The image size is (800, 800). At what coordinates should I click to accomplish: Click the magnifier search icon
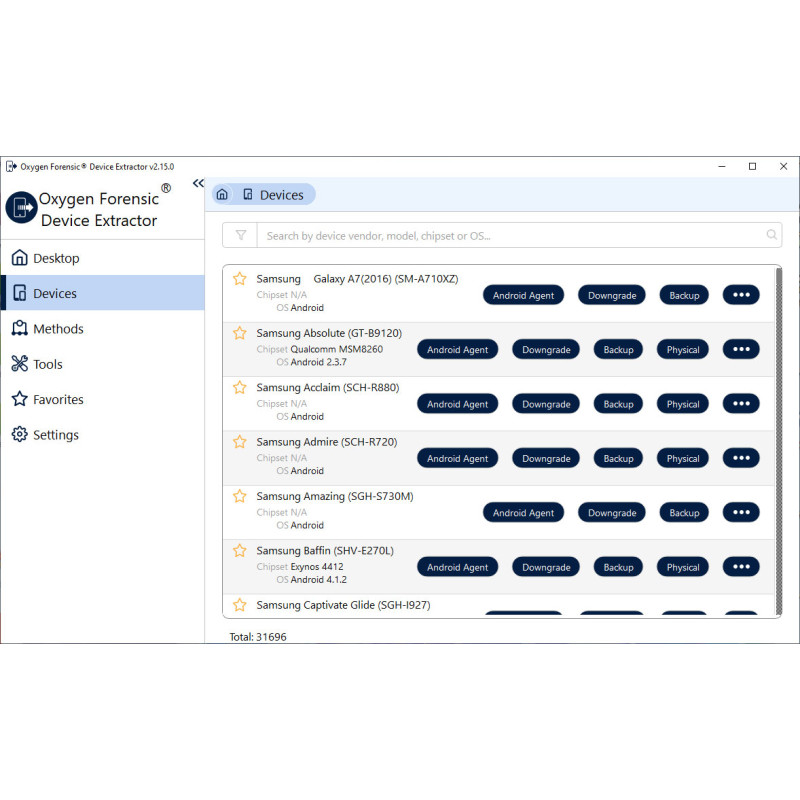pos(771,235)
